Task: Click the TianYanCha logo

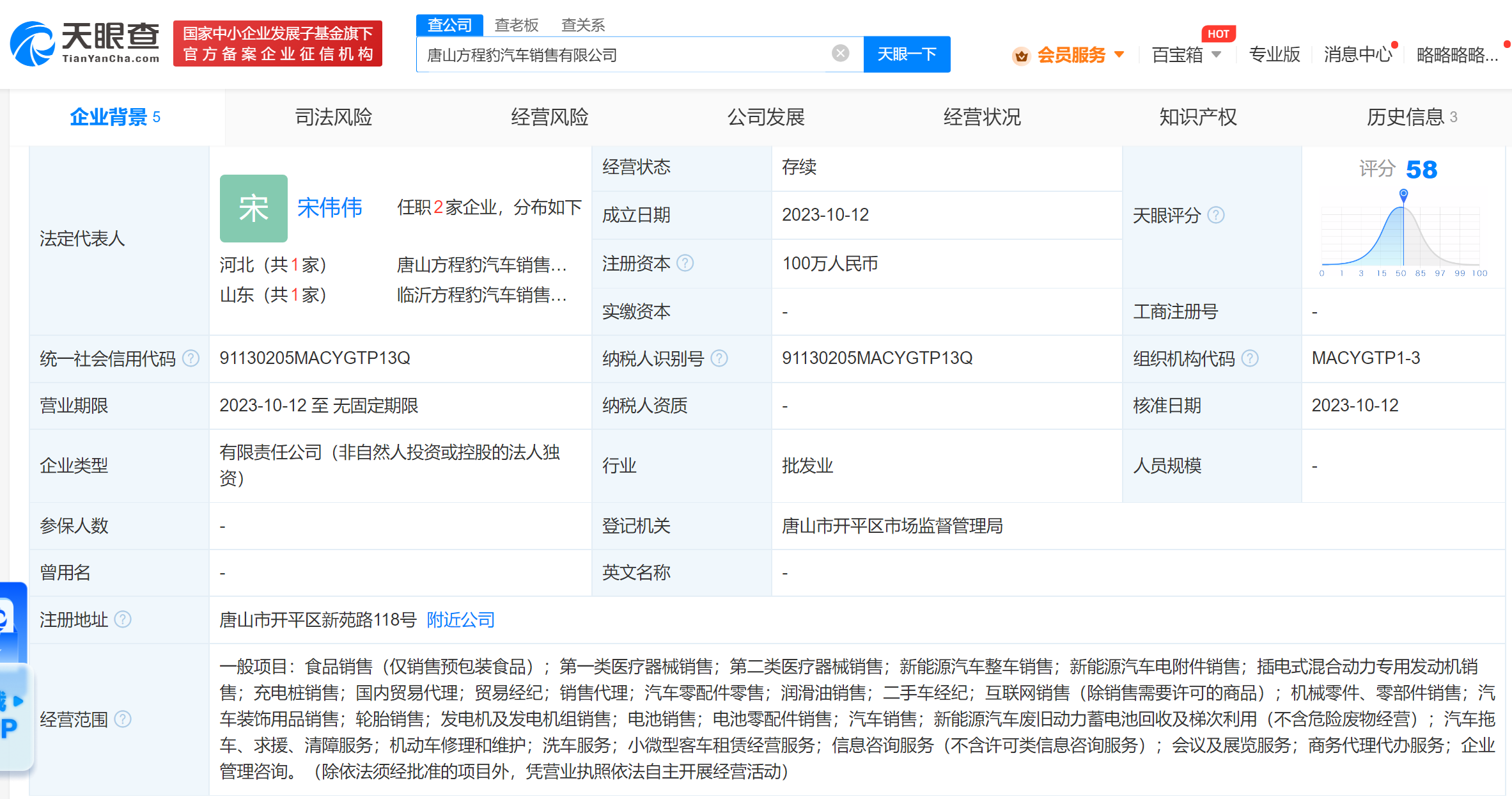Action: pos(85,43)
